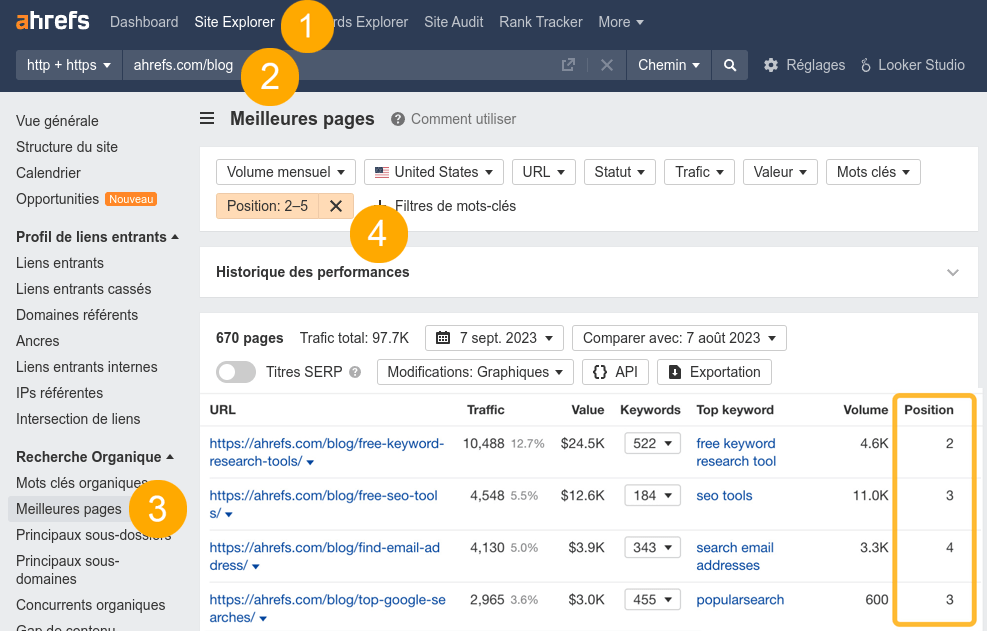Enable the Titres SERP toggle
Screen dimensions: 987x631
235,371
